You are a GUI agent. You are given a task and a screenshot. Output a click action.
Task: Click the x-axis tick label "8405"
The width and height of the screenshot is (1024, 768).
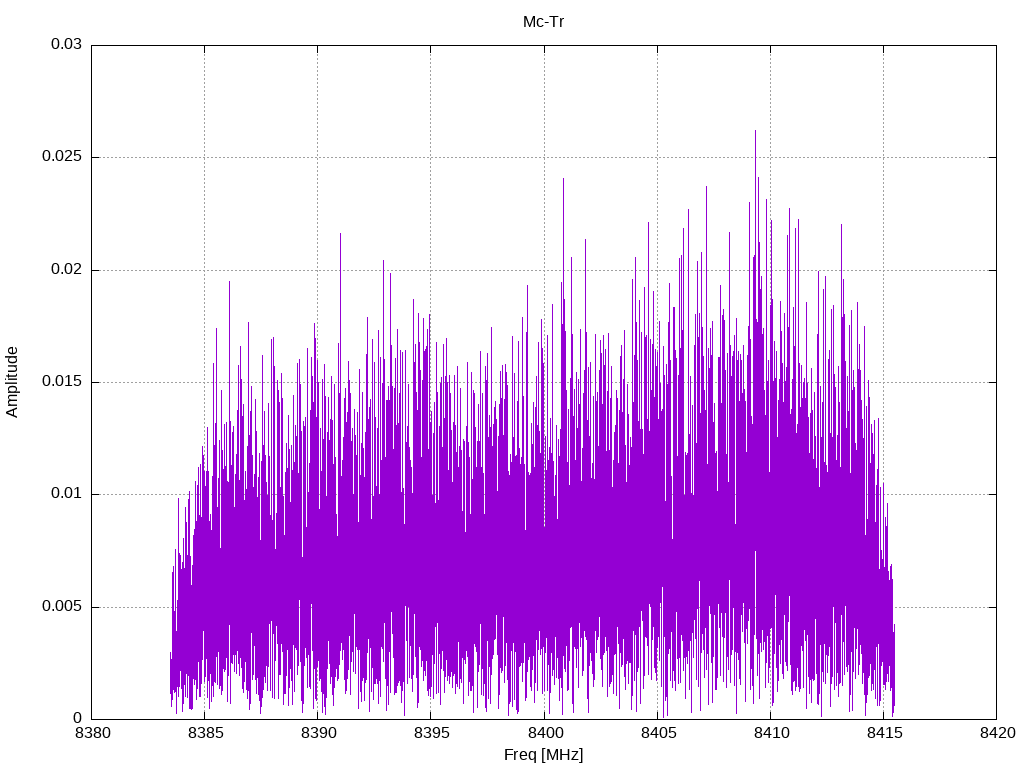[658, 733]
